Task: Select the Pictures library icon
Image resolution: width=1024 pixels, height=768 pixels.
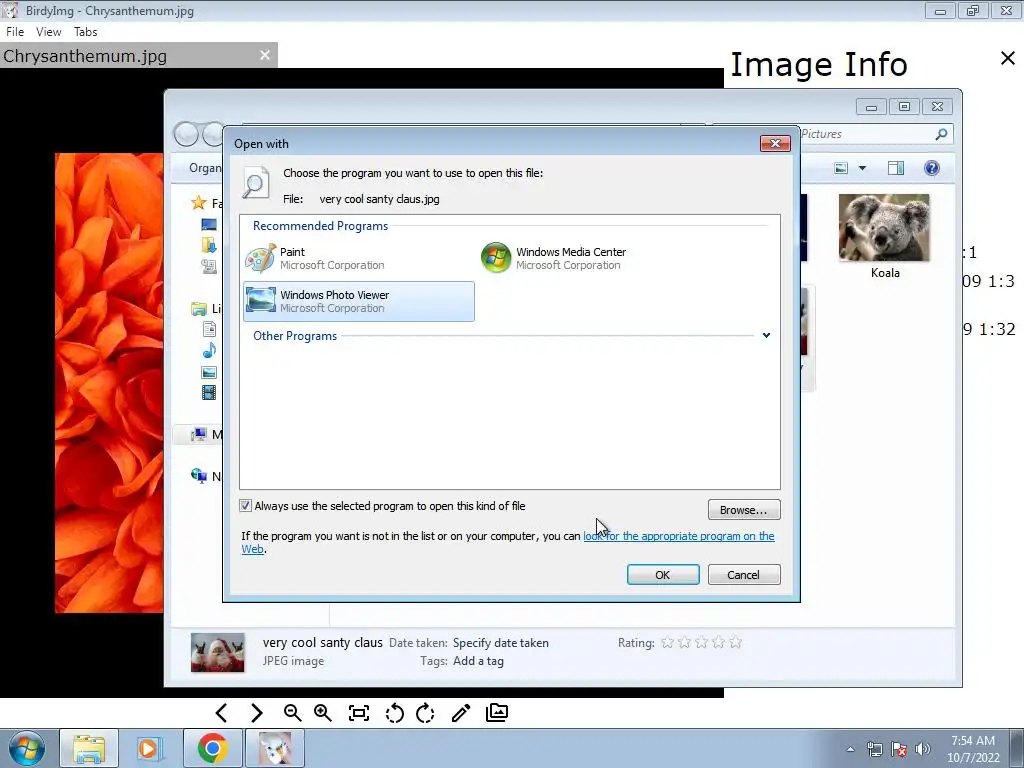Action: pyautogui.click(x=209, y=372)
